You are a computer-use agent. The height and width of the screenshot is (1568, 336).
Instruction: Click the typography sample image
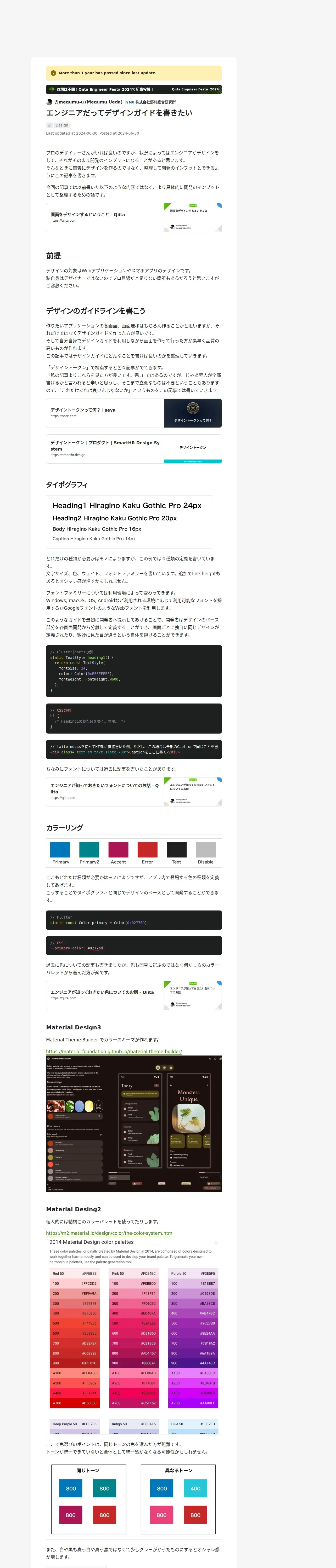coord(129,522)
